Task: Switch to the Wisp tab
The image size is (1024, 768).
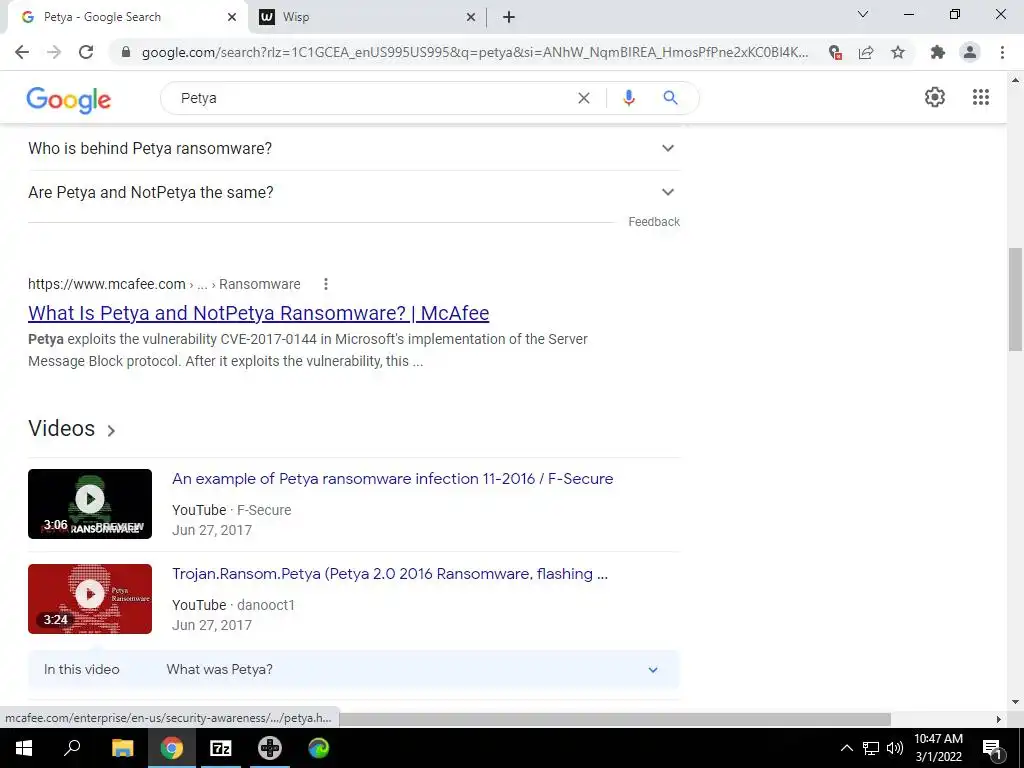Action: (x=368, y=18)
